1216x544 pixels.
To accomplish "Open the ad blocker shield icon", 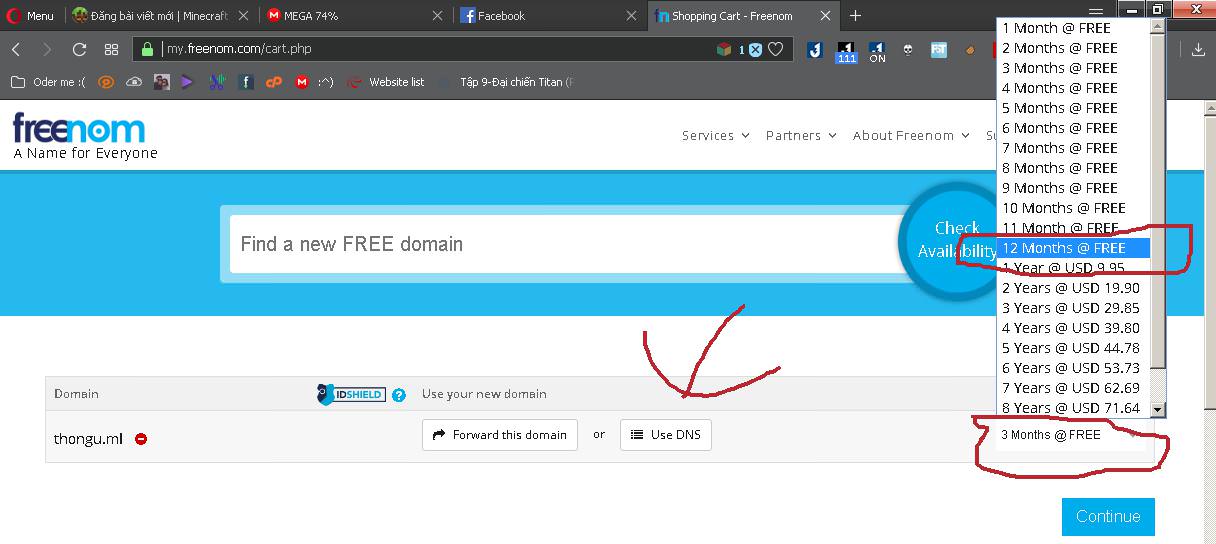I will click(x=755, y=49).
